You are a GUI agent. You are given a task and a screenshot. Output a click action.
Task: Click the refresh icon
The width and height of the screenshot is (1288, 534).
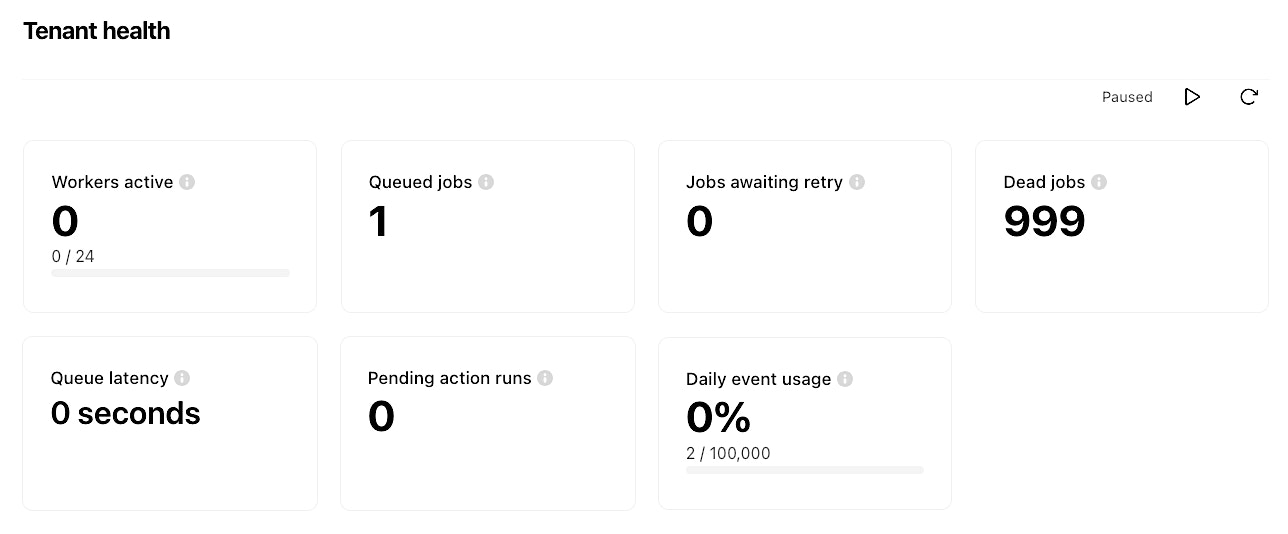coord(1248,97)
